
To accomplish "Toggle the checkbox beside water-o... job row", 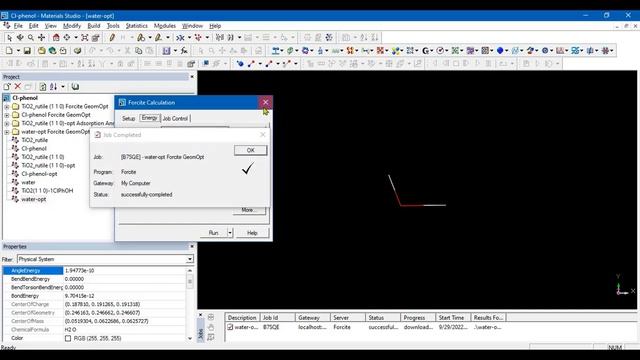I will [x=230, y=327].
